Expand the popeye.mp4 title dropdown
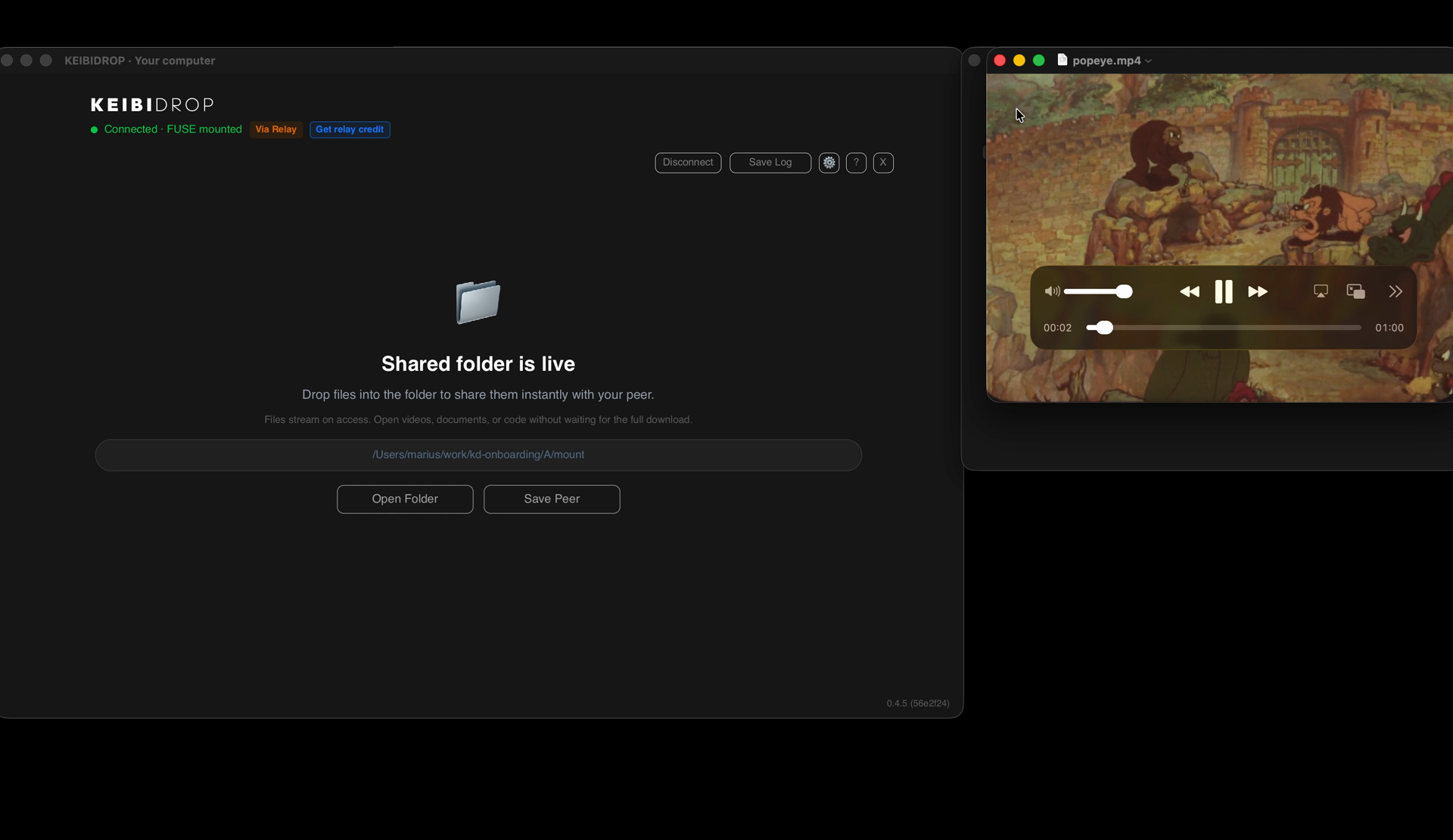Screen dimensions: 1453x840 tap(1149, 61)
